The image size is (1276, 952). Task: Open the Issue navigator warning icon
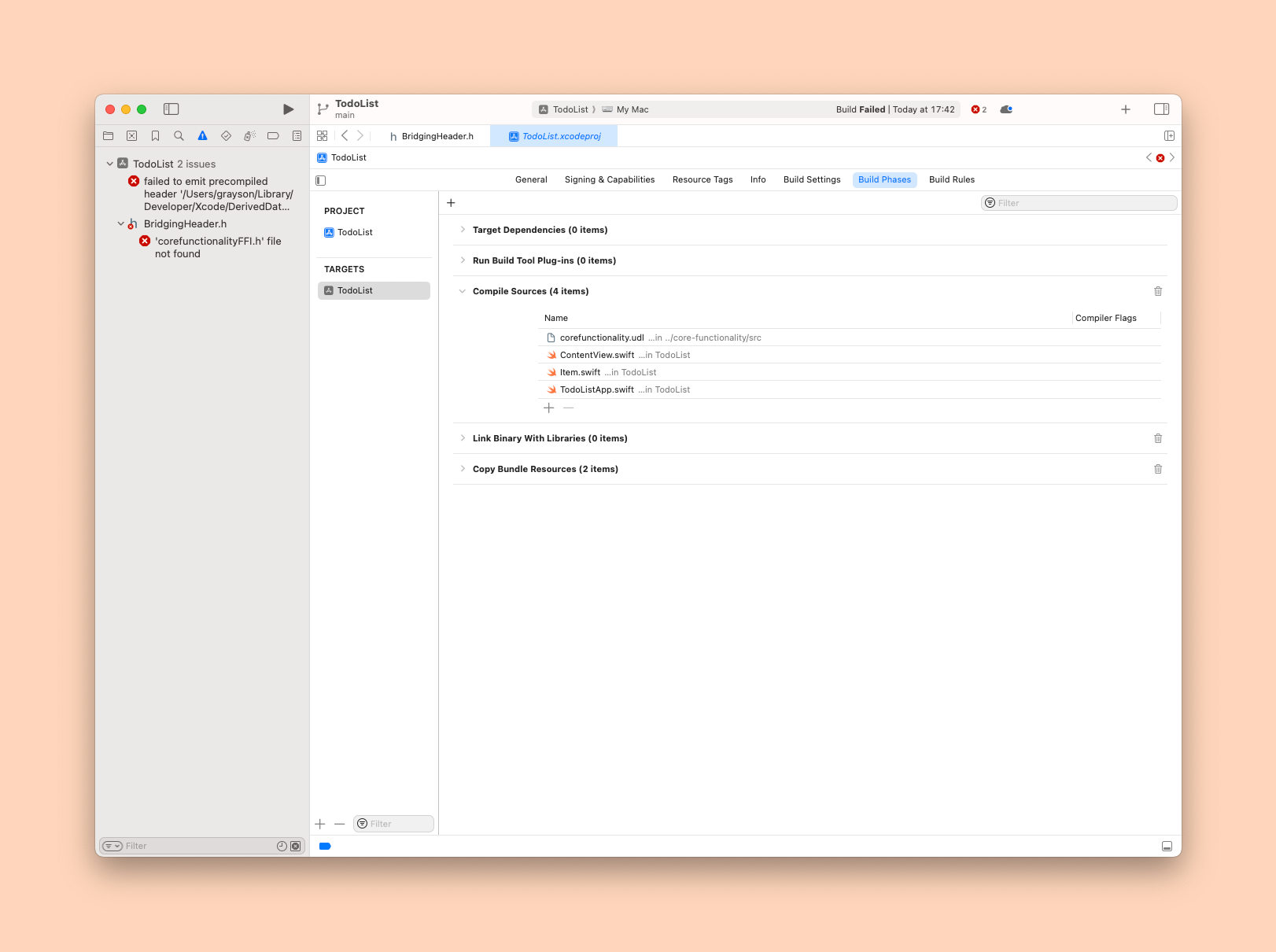pyautogui.click(x=202, y=136)
